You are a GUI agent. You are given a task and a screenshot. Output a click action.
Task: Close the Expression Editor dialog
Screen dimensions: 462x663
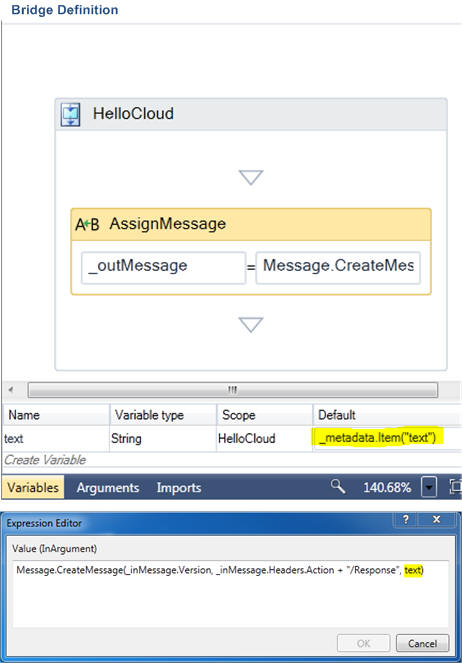pos(437,520)
